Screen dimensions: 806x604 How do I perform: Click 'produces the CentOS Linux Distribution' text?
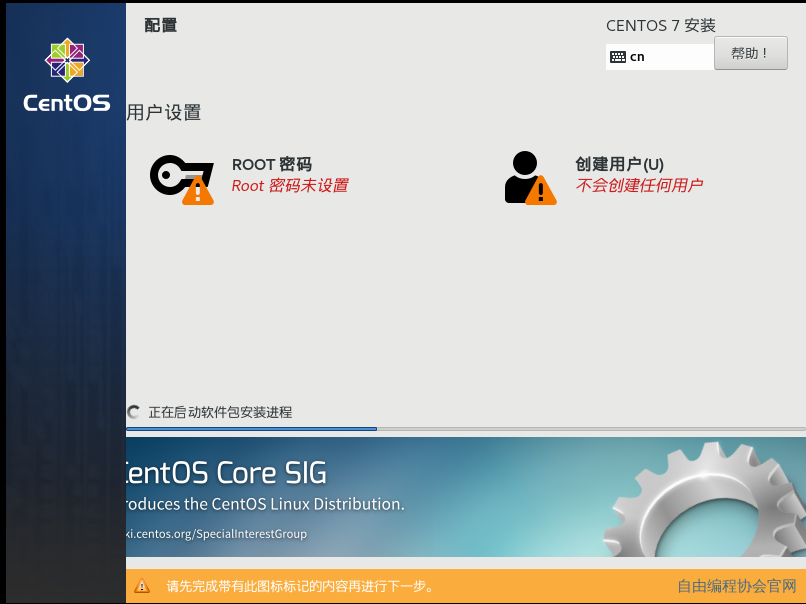[x=265, y=504]
